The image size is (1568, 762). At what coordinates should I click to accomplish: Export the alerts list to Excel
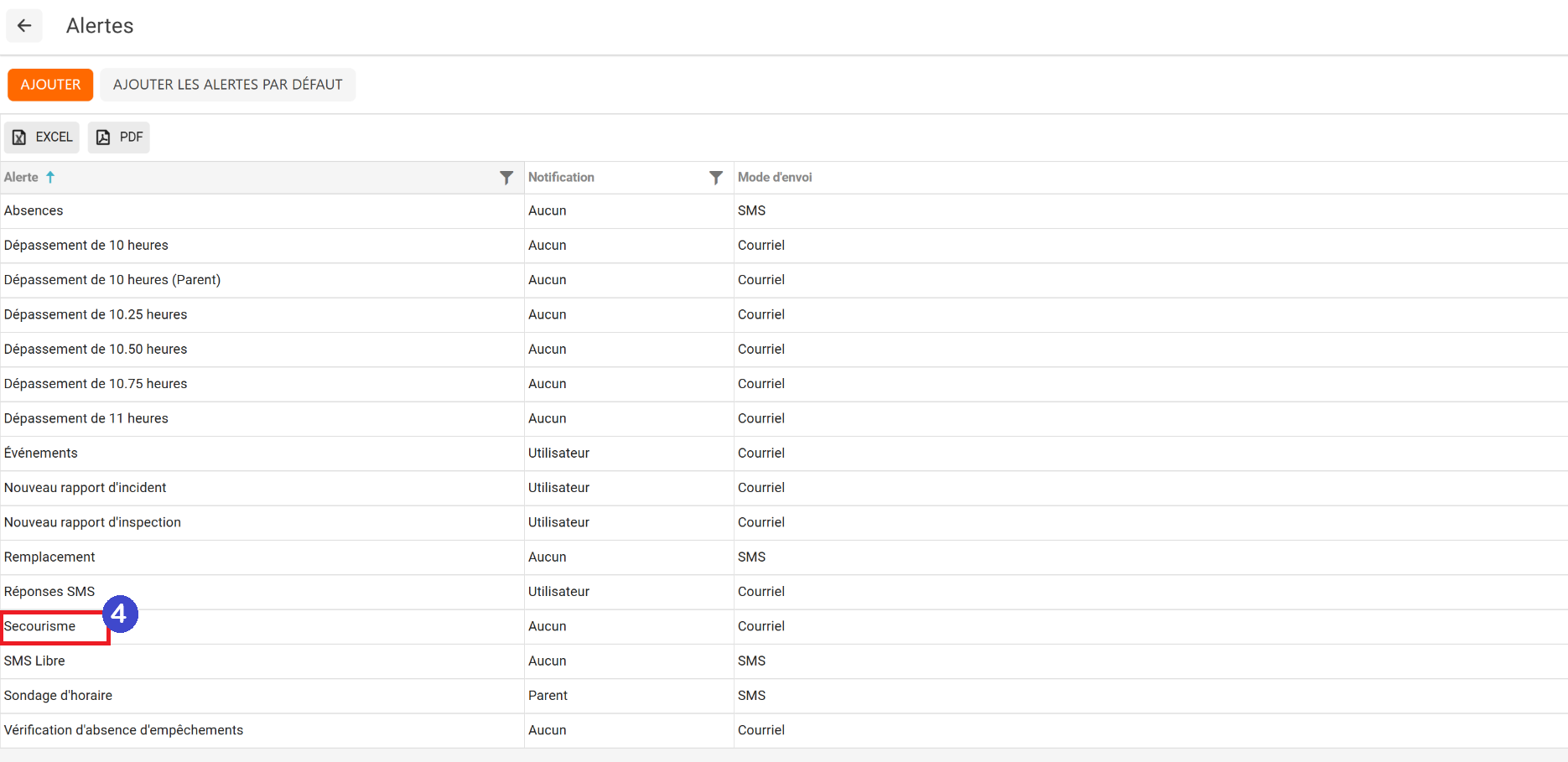(42, 137)
